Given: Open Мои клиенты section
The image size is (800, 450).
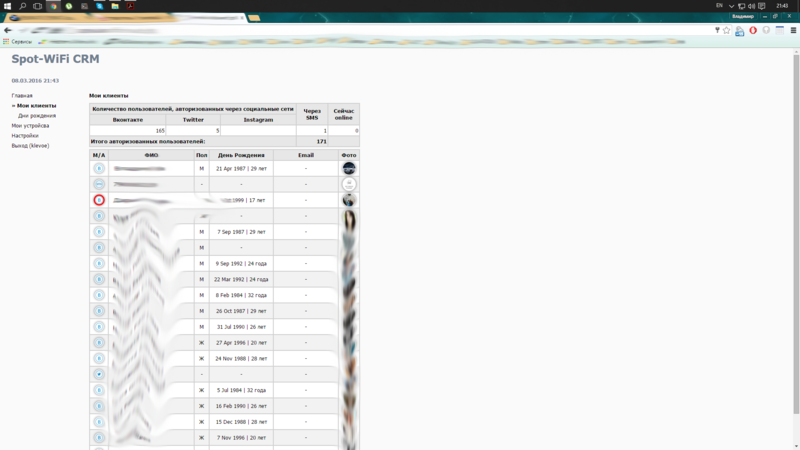Looking at the screenshot, I should pos(36,106).
